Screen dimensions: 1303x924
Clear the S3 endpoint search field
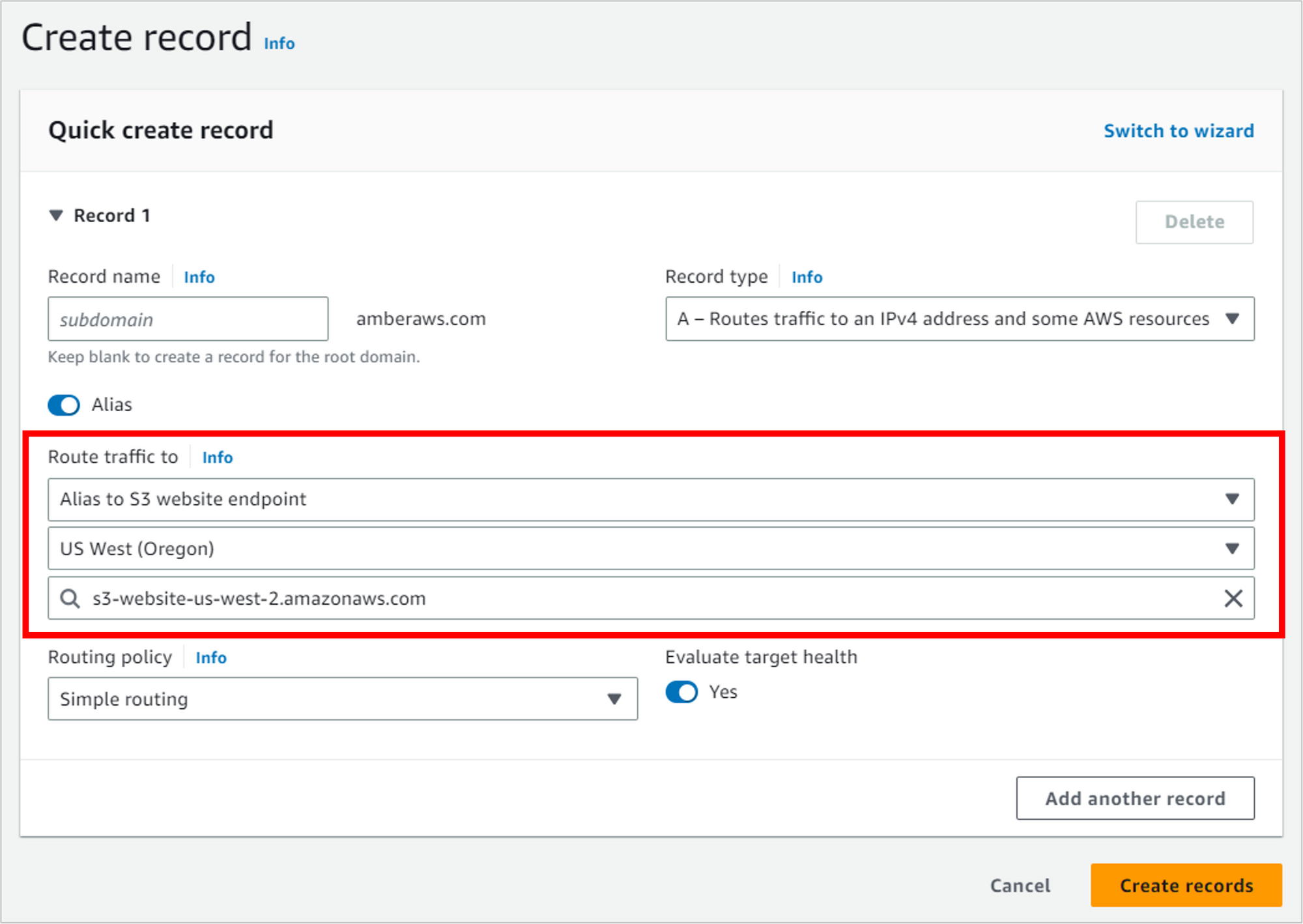1233,598
